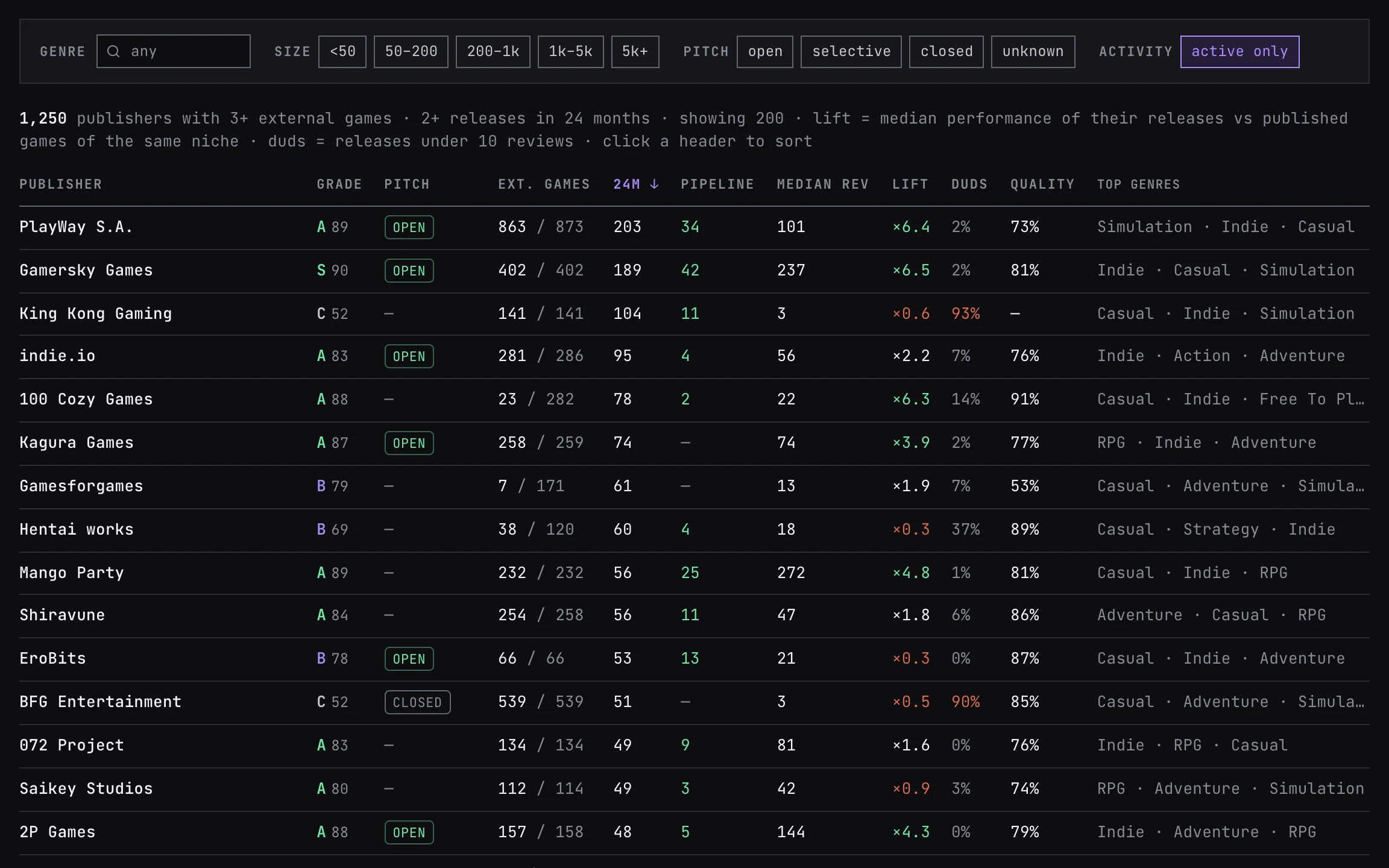Click the Kagura Games publisher name
The width and height of the screenshot is (1389, 868).
(x=77, y=443)
